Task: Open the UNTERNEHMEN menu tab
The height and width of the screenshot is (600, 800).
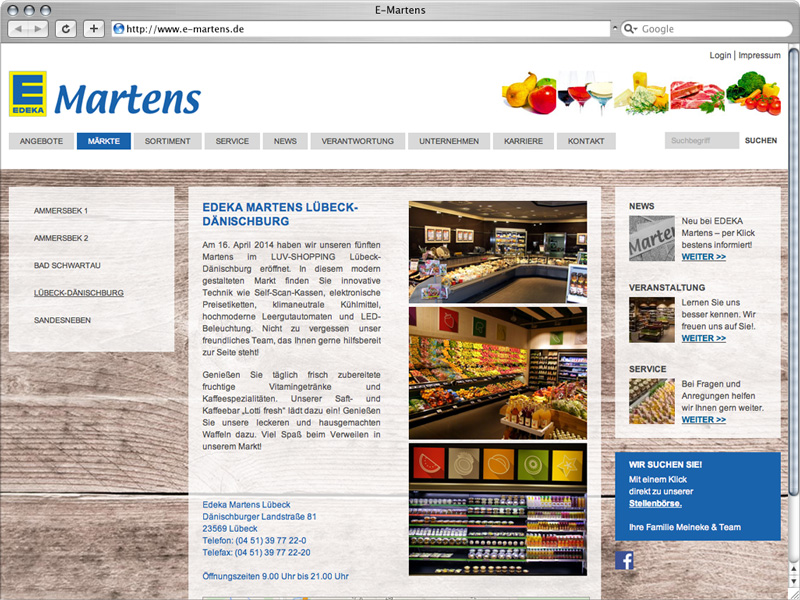Action: pos(449,141)
